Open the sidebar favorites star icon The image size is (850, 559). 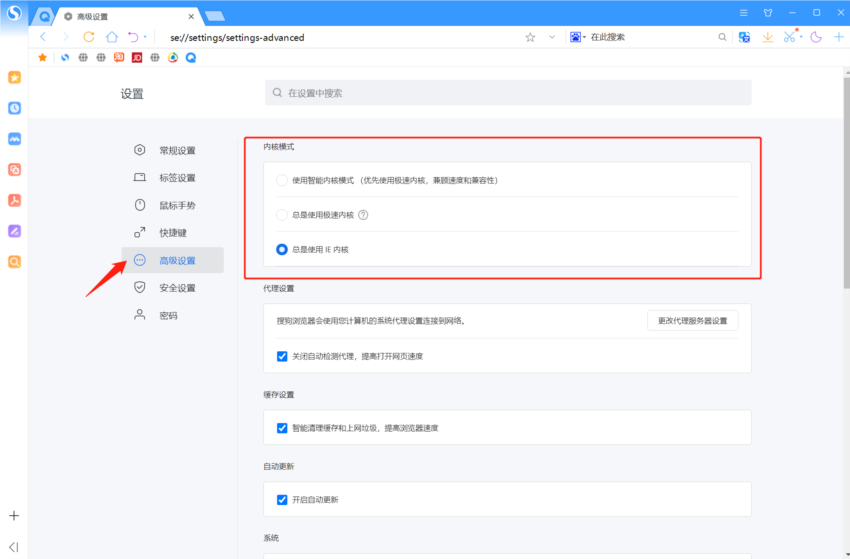point(14,78)
